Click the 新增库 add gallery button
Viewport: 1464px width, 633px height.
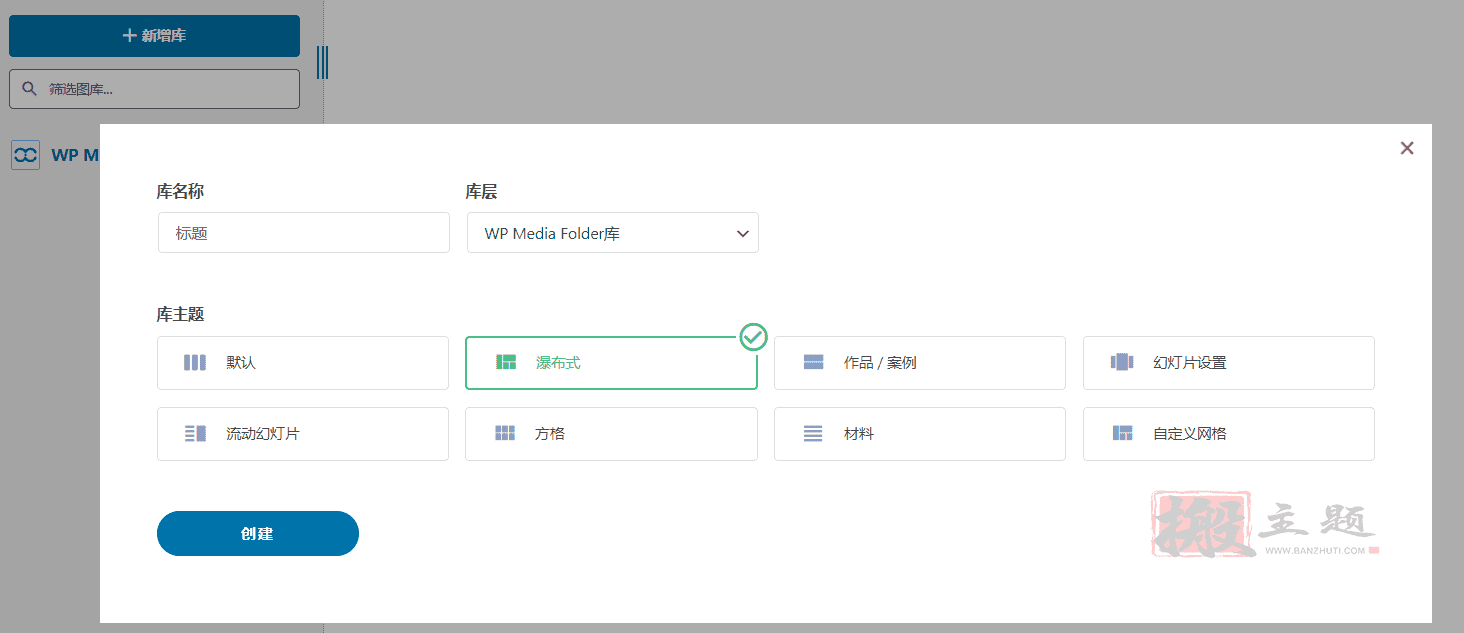(x=154, y=36)
